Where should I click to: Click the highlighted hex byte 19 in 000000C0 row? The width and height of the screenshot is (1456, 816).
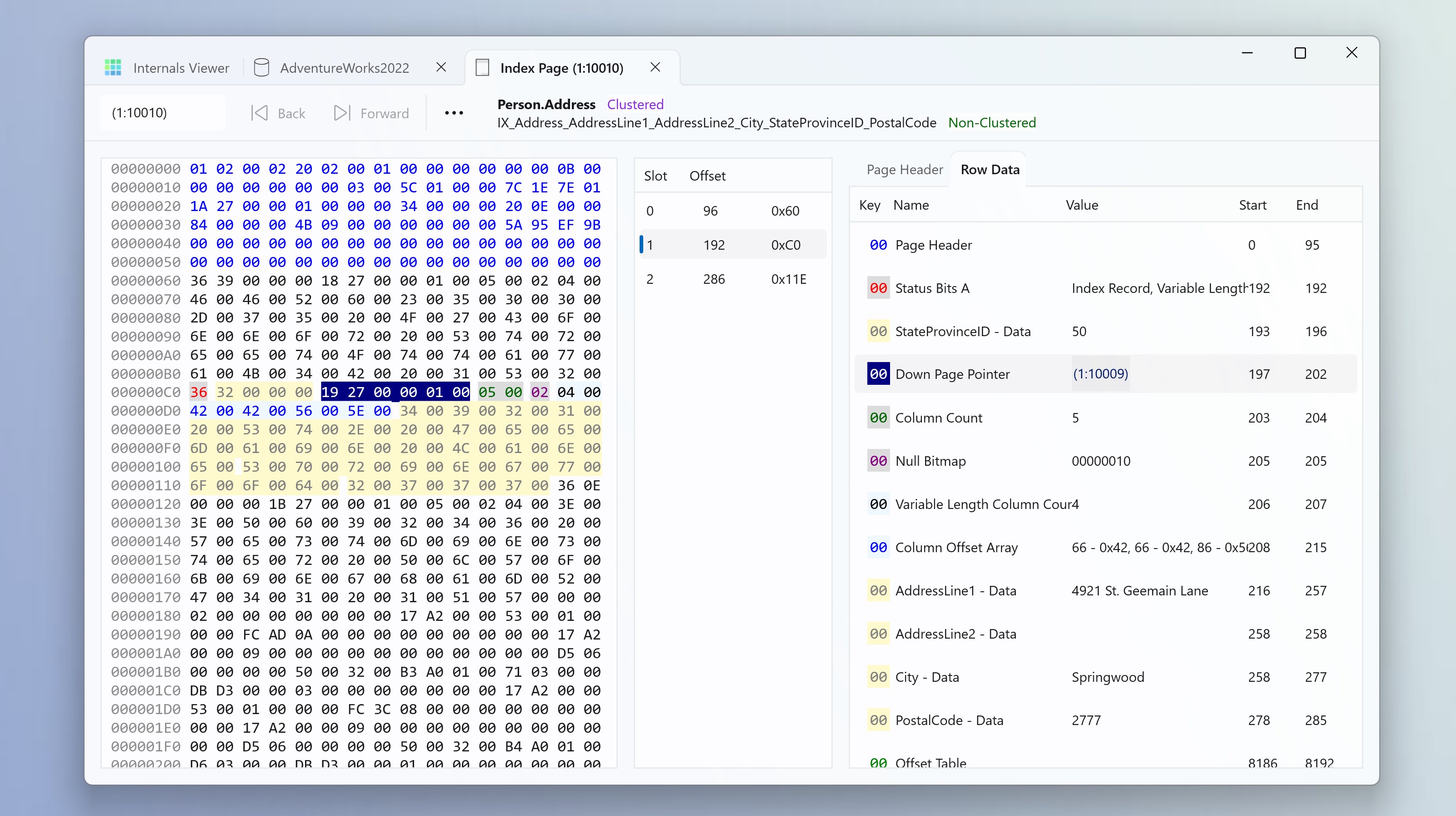point(330,392)
